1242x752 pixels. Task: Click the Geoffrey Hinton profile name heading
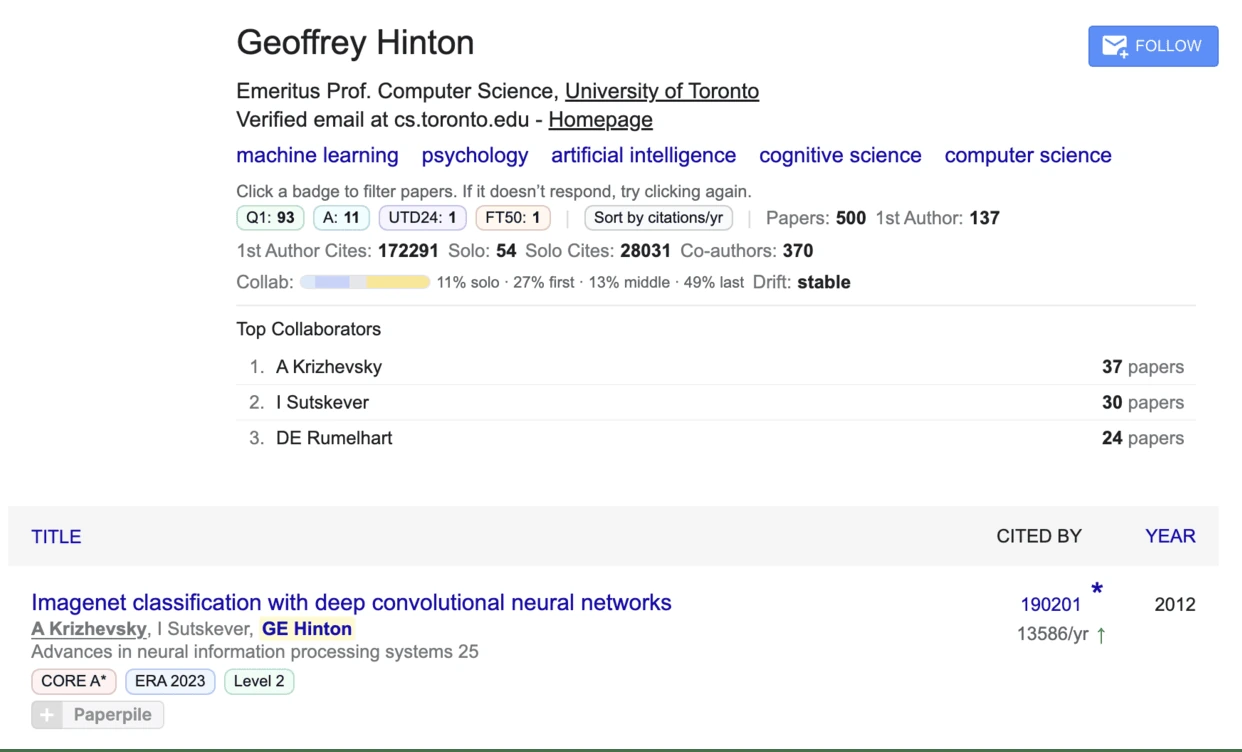(x=355, y=43)
